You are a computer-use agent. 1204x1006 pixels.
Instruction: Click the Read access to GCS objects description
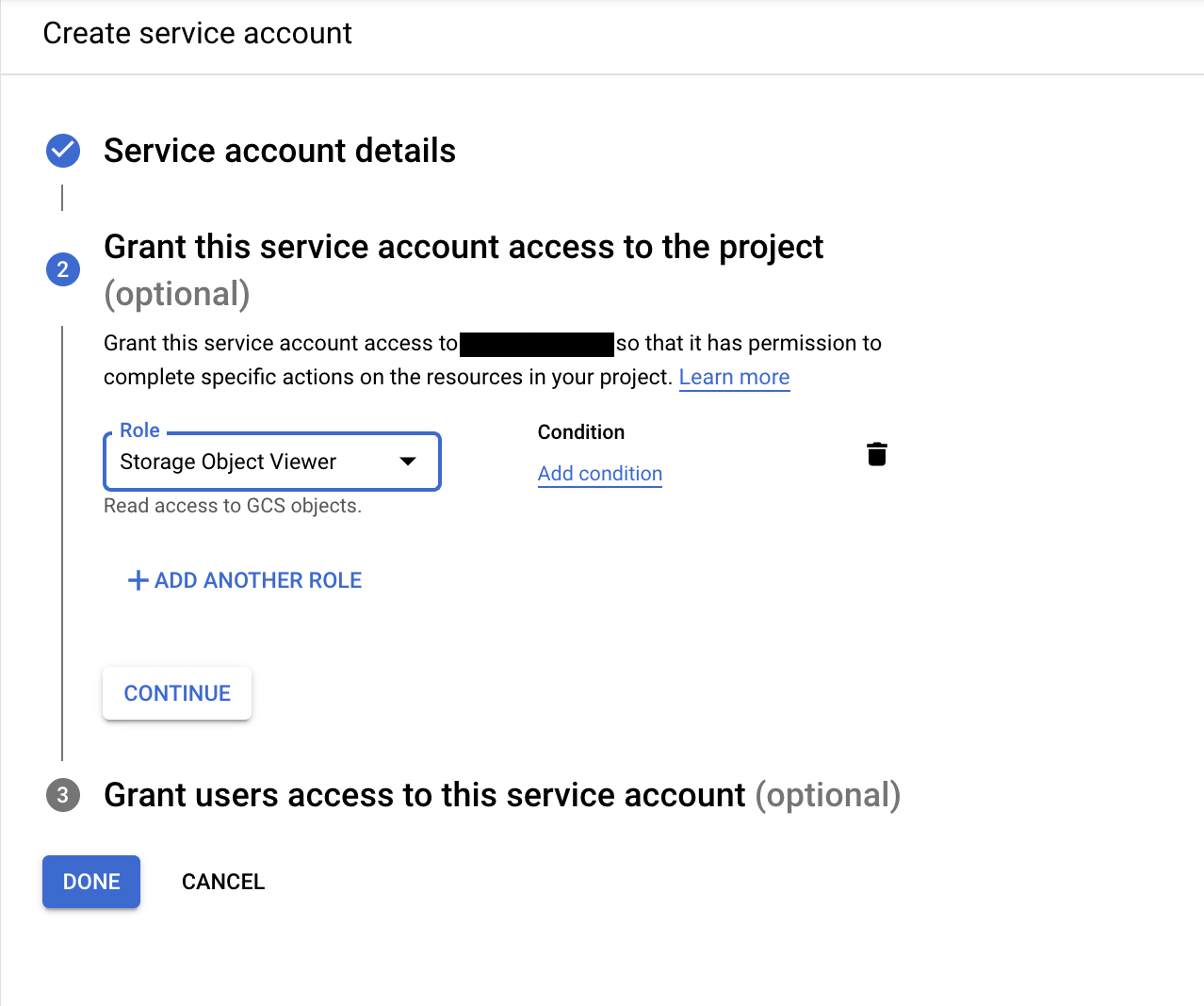tap(233, 506)
